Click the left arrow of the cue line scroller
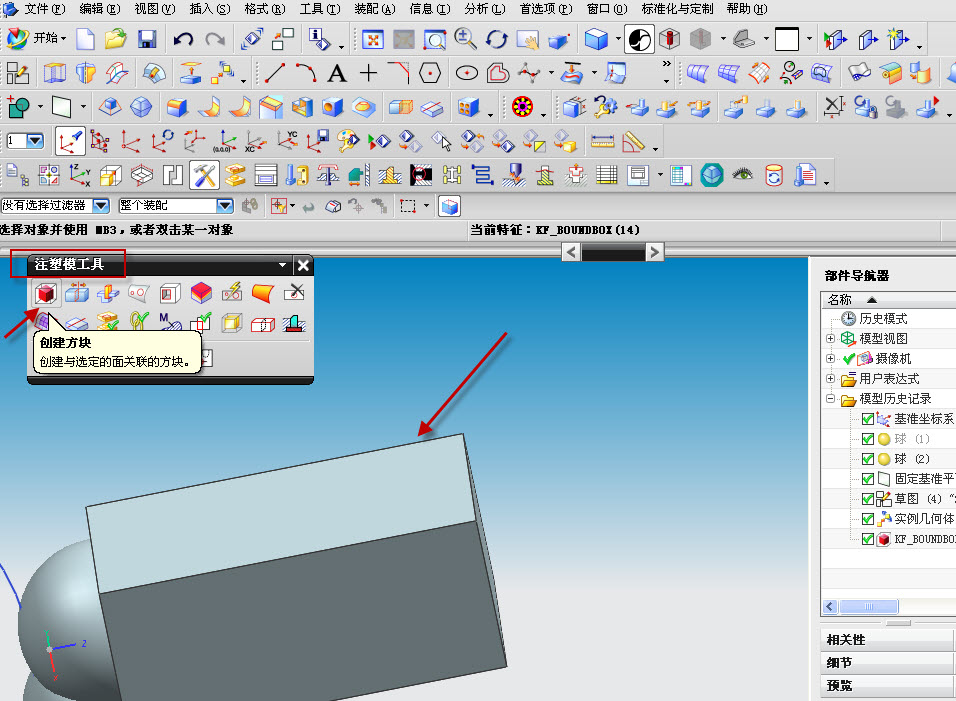Viewport: 956px width, 701px height. click(571, 252)
